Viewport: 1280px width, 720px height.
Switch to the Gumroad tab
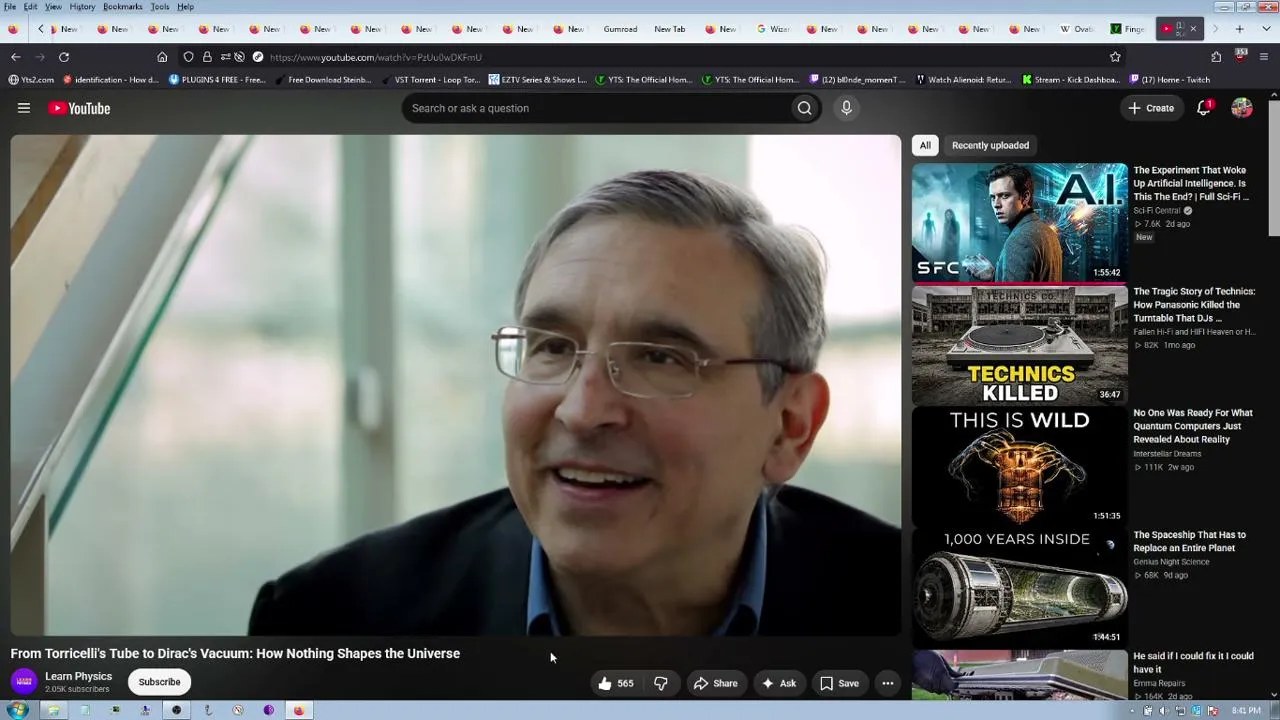click(x=620, y=29)
